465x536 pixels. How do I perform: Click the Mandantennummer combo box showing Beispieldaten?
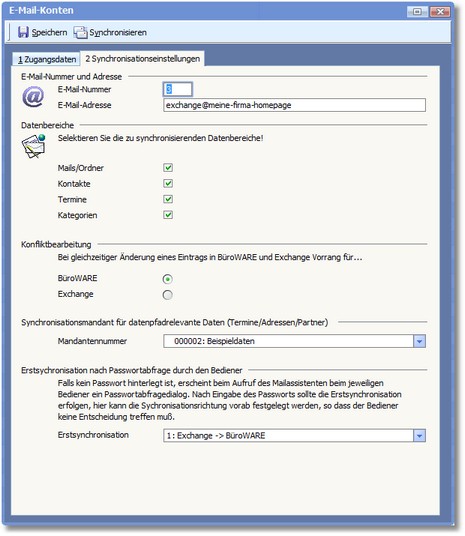[x=294, y=341]
